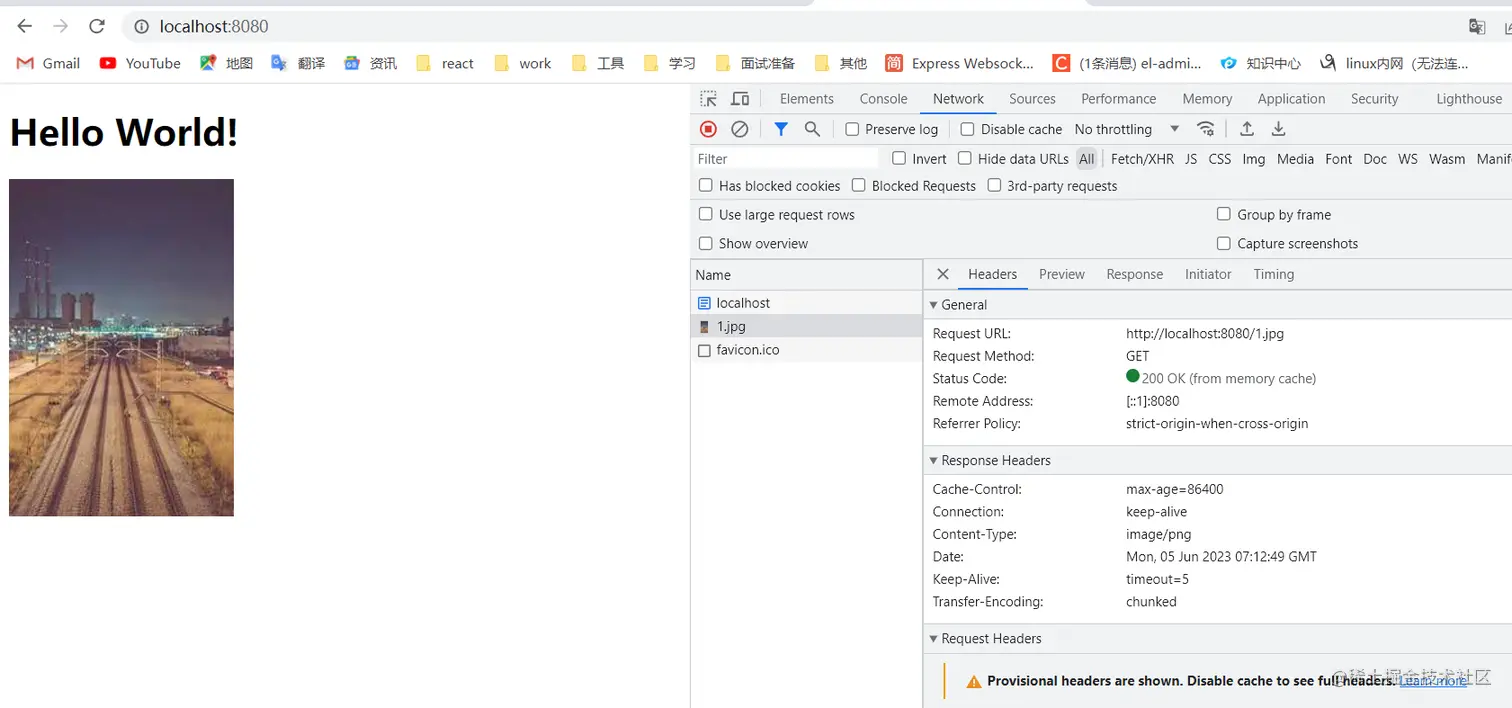
Task: Focus the network Filter text field
Action: click(x=786, y=159)
